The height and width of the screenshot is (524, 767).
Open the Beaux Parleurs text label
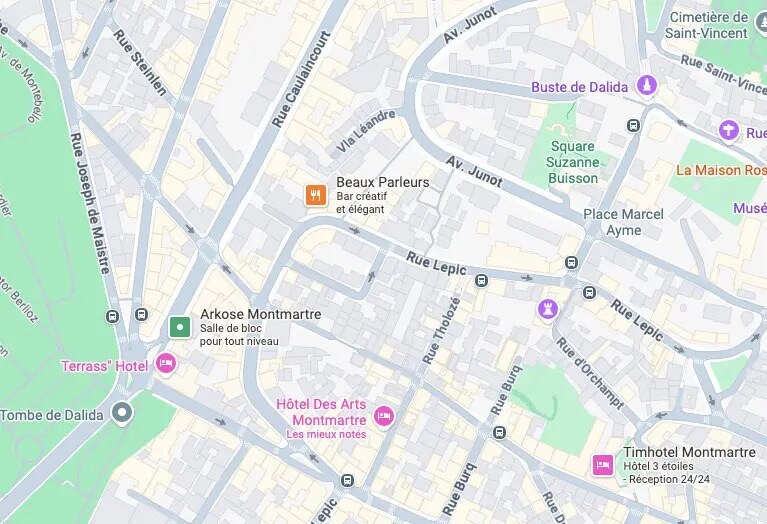click(x=383, y=182)
